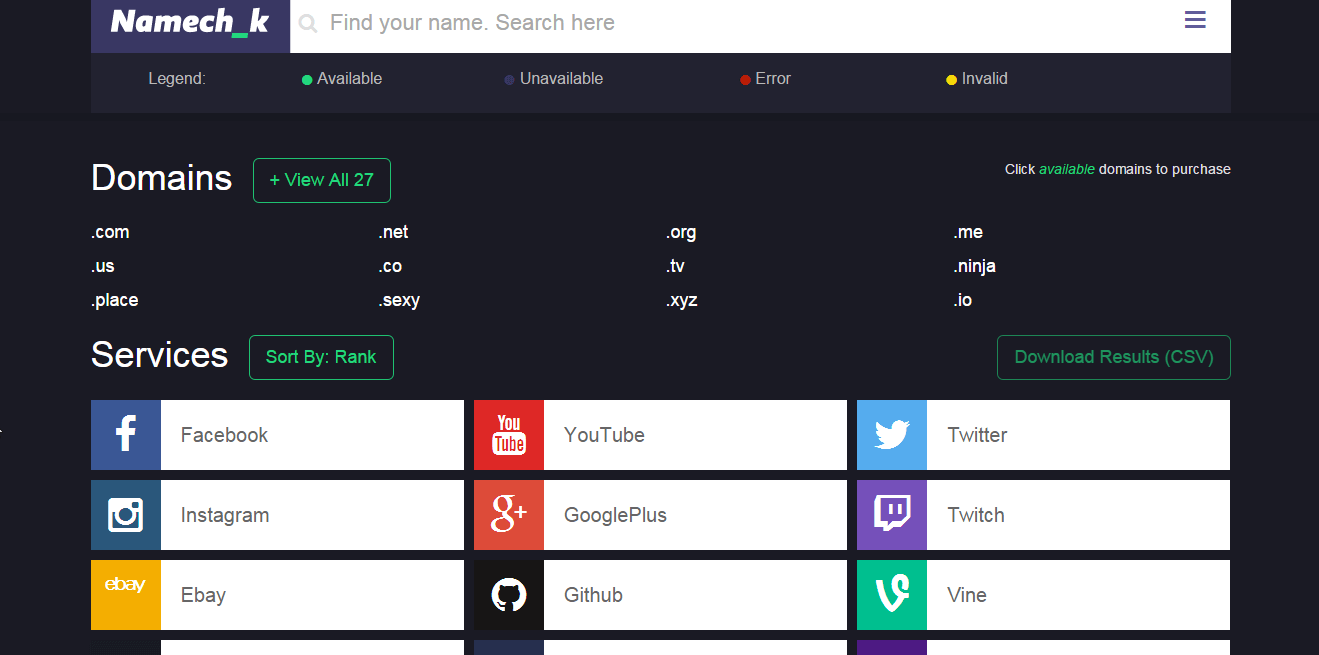The height and width of the screenshot is (655, 1319).
Task: Open the Facebook service name
Action: (x=224, y=435)
